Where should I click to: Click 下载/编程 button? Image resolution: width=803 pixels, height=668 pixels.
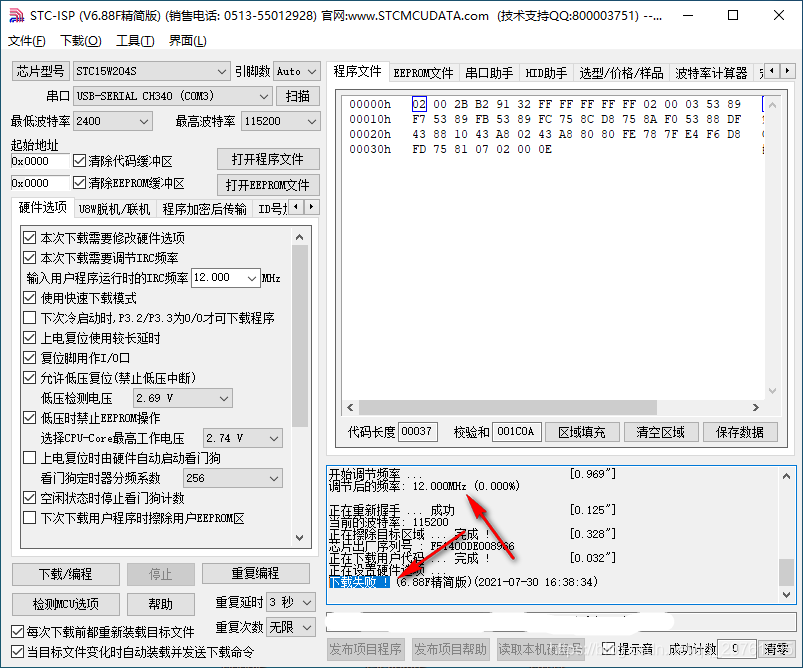coord(66,574)
